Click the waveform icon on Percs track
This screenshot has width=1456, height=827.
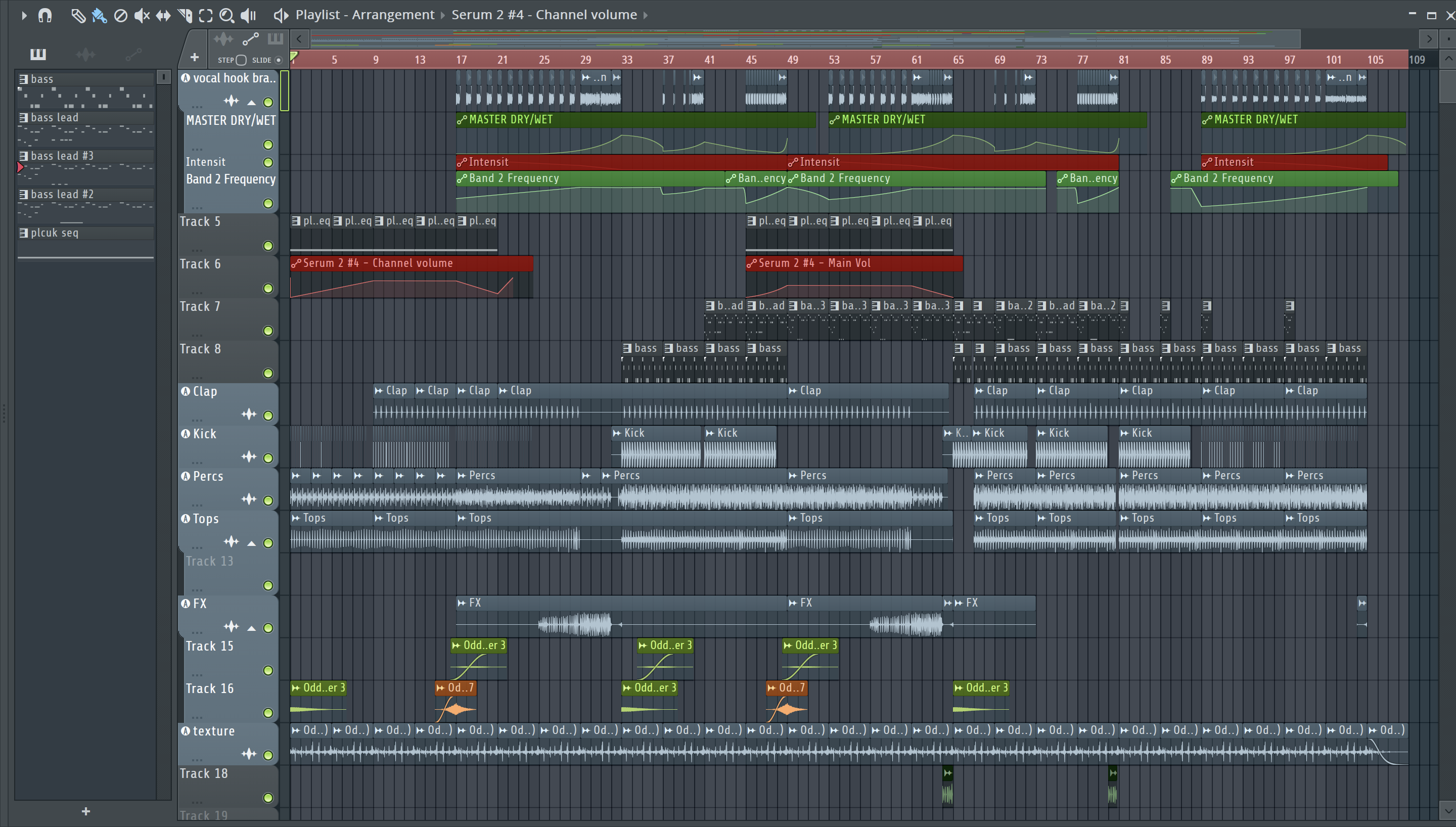[x=249, y=499]
